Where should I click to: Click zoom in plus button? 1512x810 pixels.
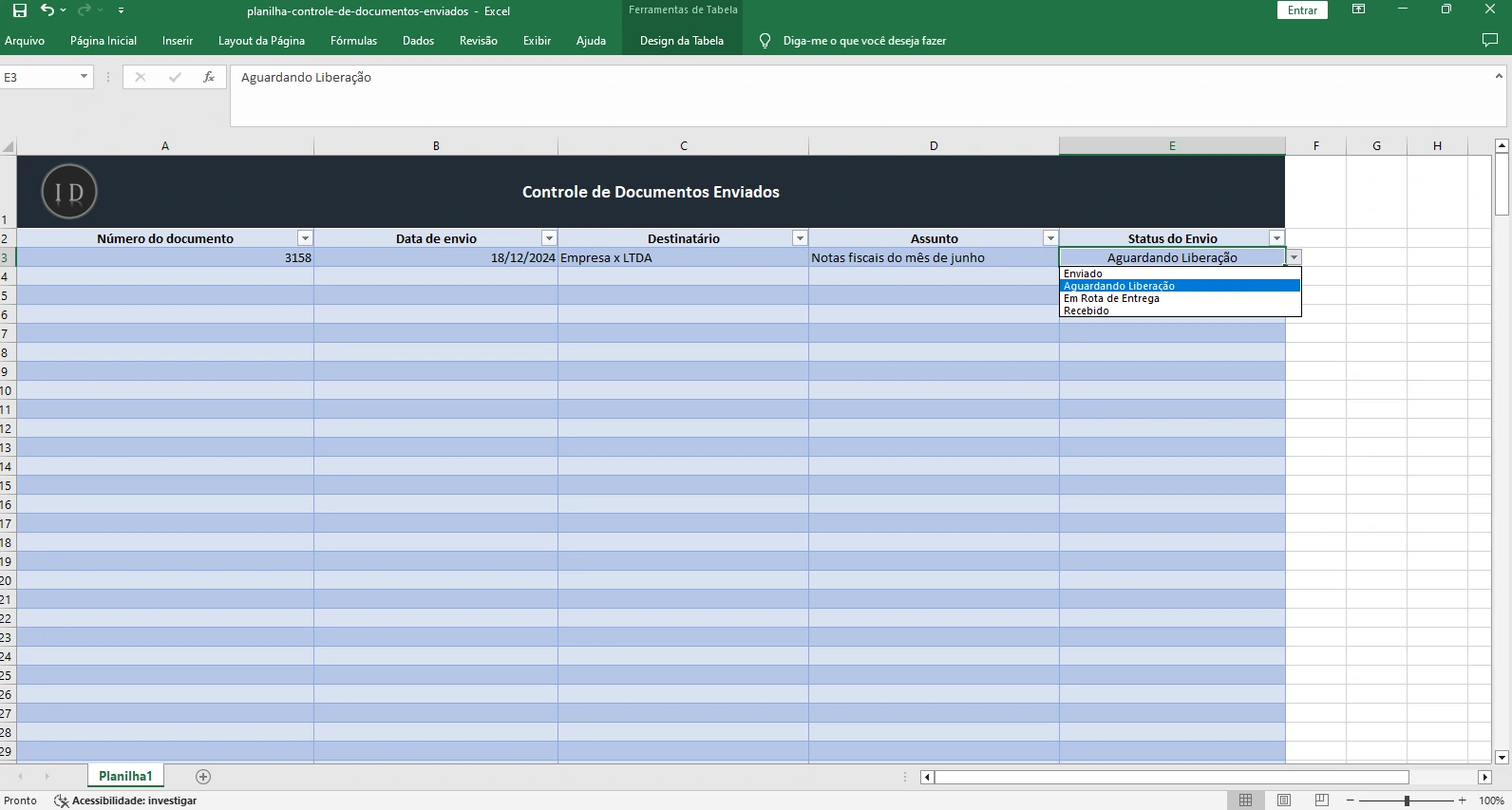tap(1463, 801)
